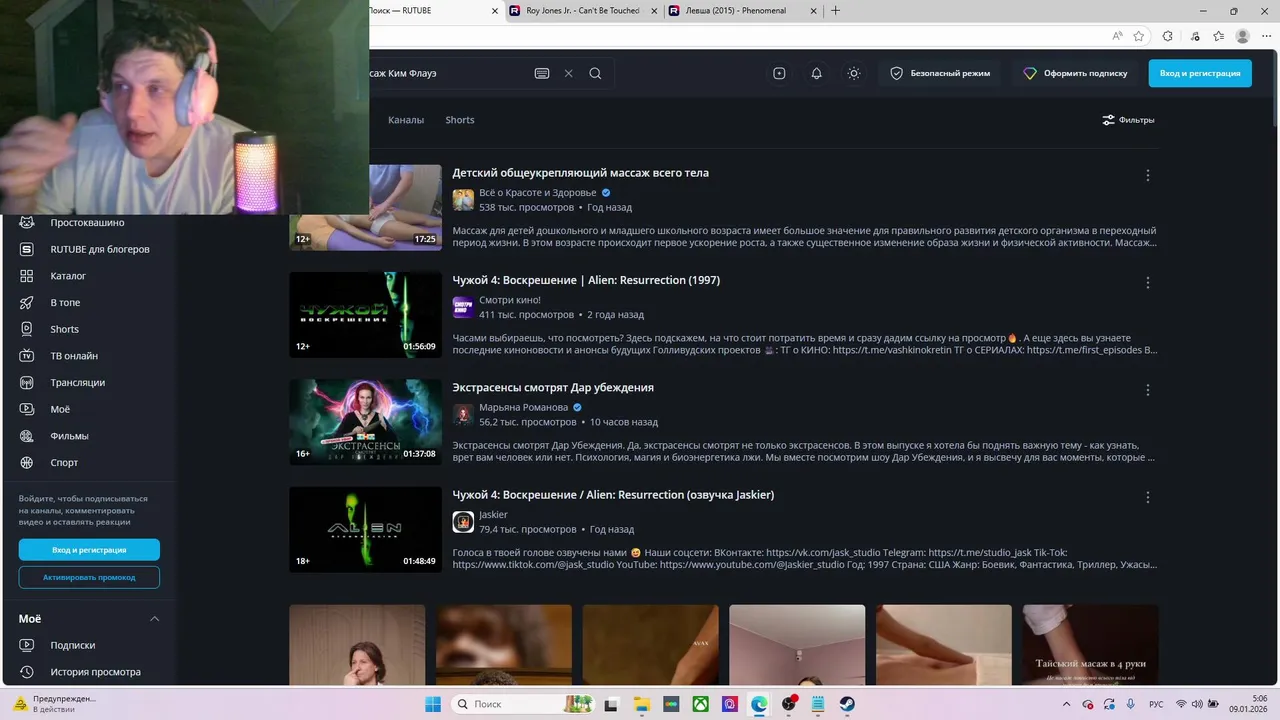Open options menu for Экстрасенсы смотрят video

(1148, 390)
